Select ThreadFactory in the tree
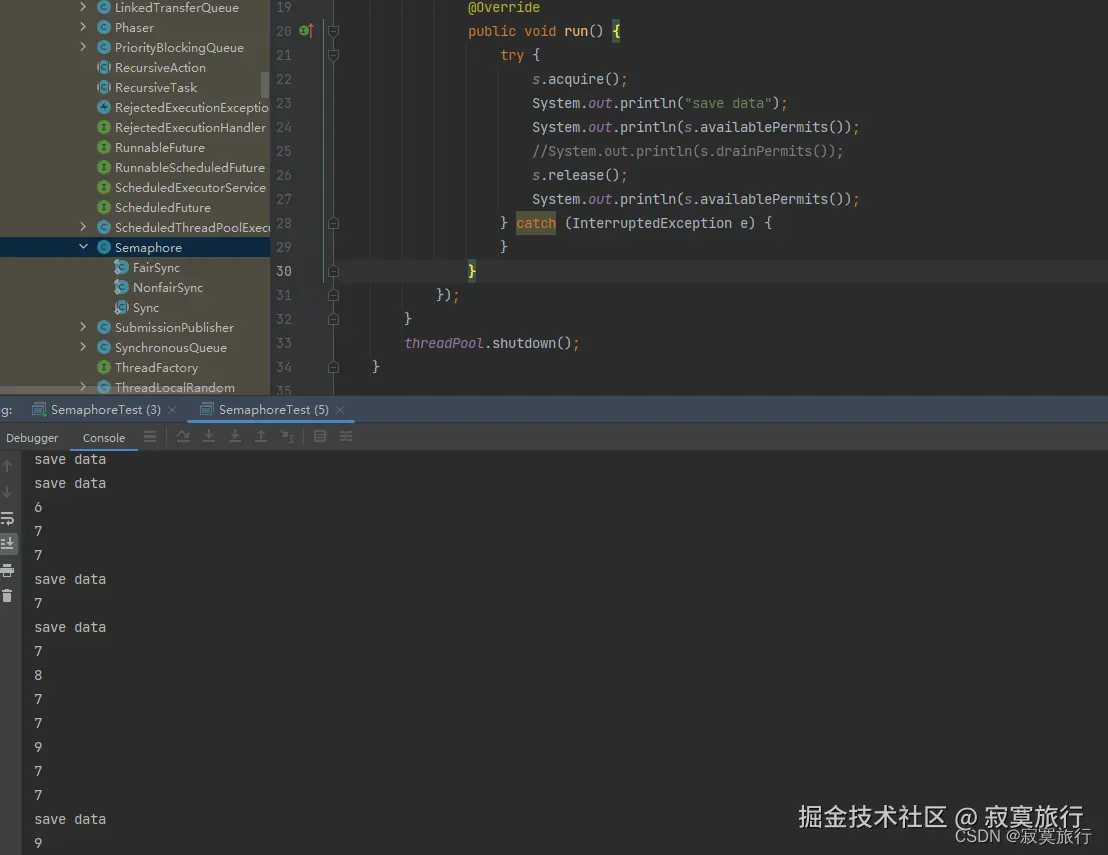This screenshot has height=855, width=1108. tap(156, 367)
